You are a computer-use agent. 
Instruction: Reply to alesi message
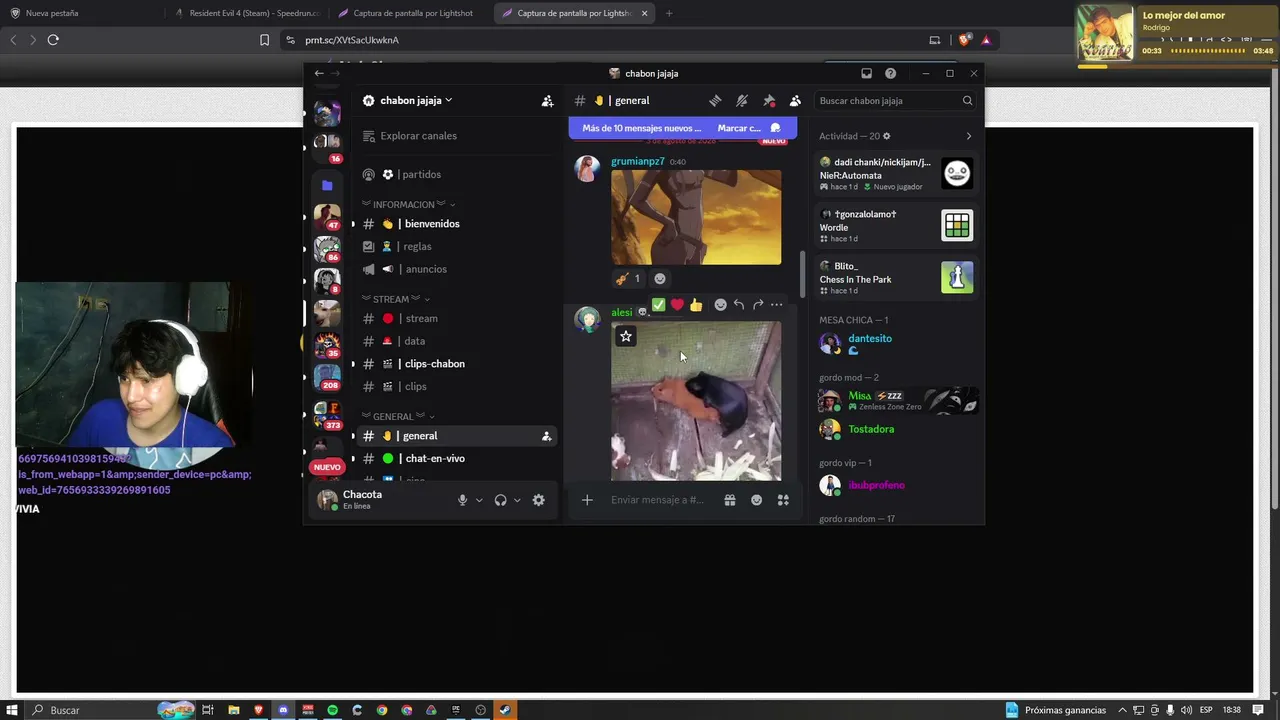pos(739,305)
